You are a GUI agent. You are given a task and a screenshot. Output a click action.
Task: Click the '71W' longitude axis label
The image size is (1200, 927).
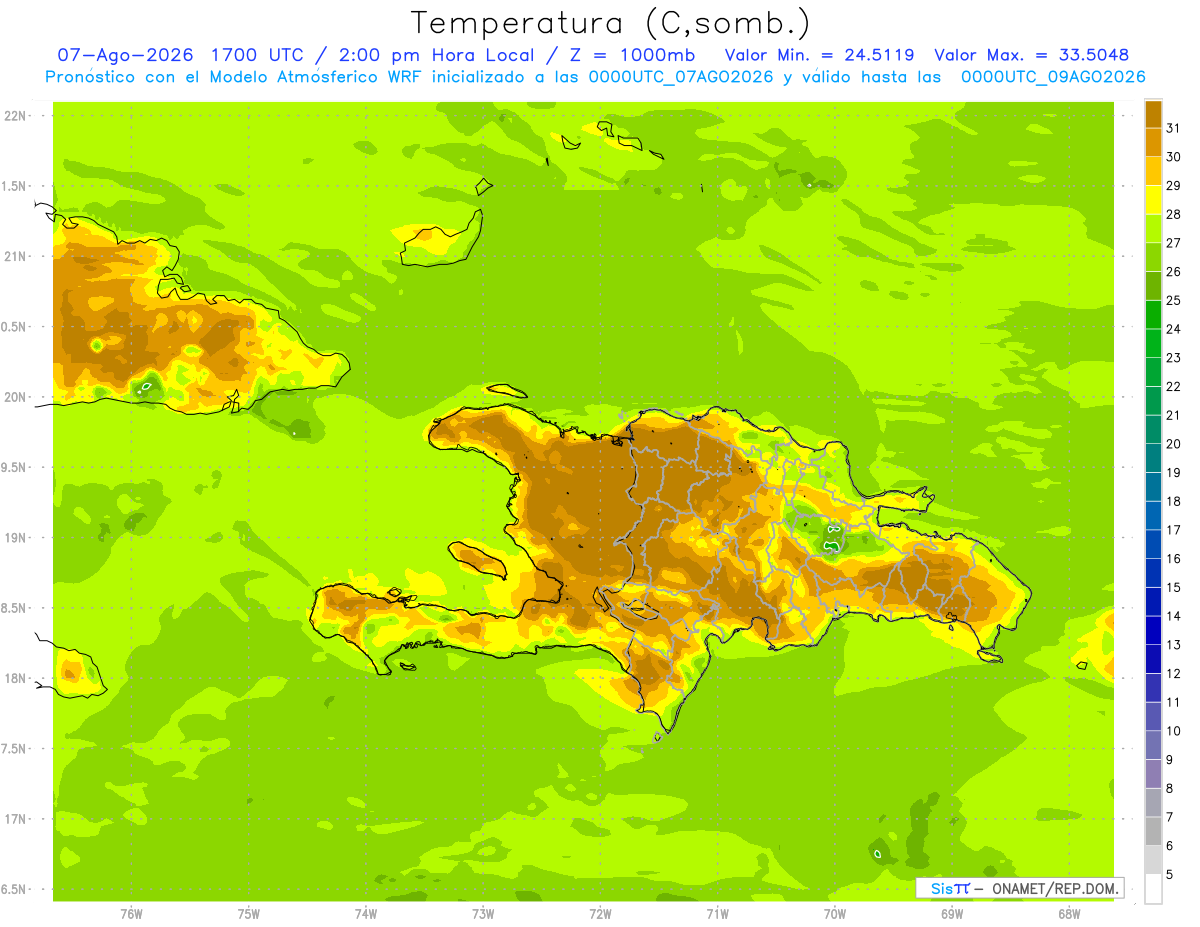coord(717,914)
